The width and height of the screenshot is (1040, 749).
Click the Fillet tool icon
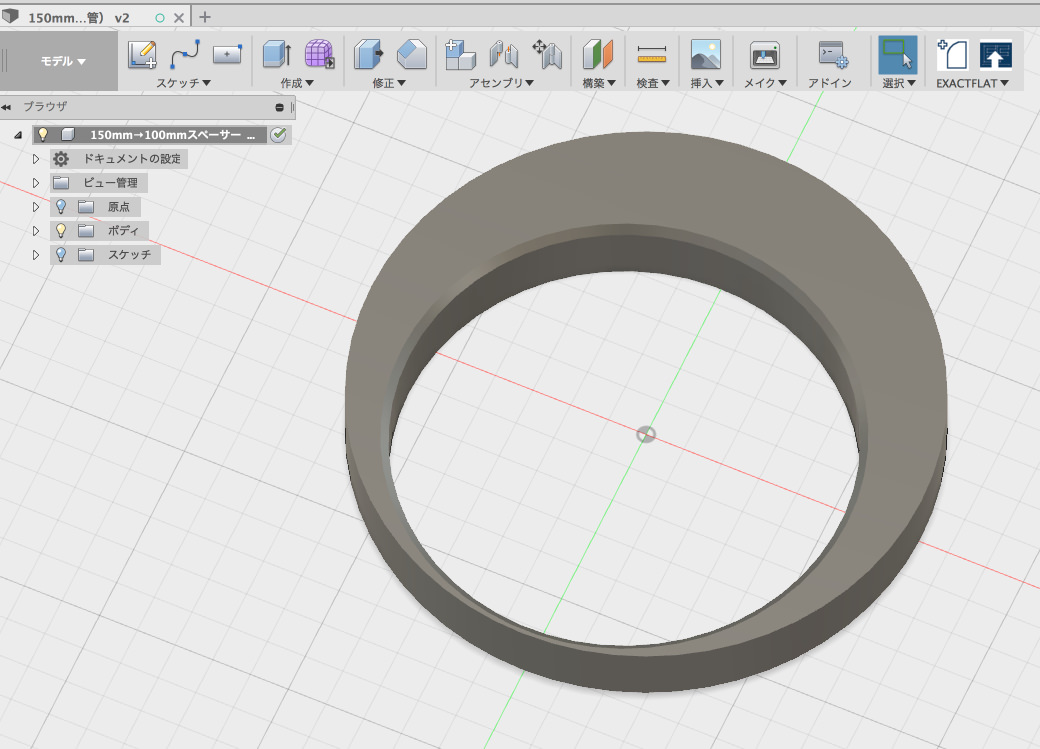(x=411, y=54)
